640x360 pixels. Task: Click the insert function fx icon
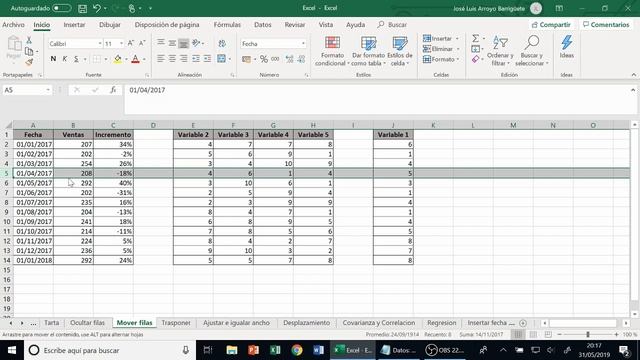coord(113,90)
